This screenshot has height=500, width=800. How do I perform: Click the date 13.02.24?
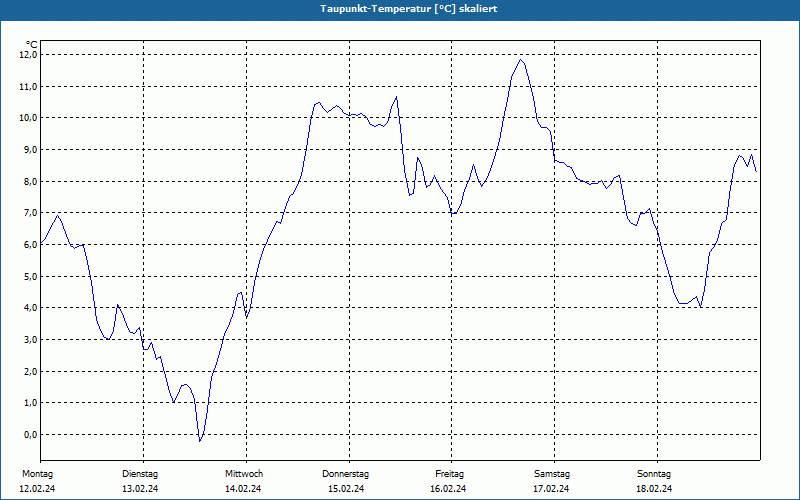pos(140,489)
